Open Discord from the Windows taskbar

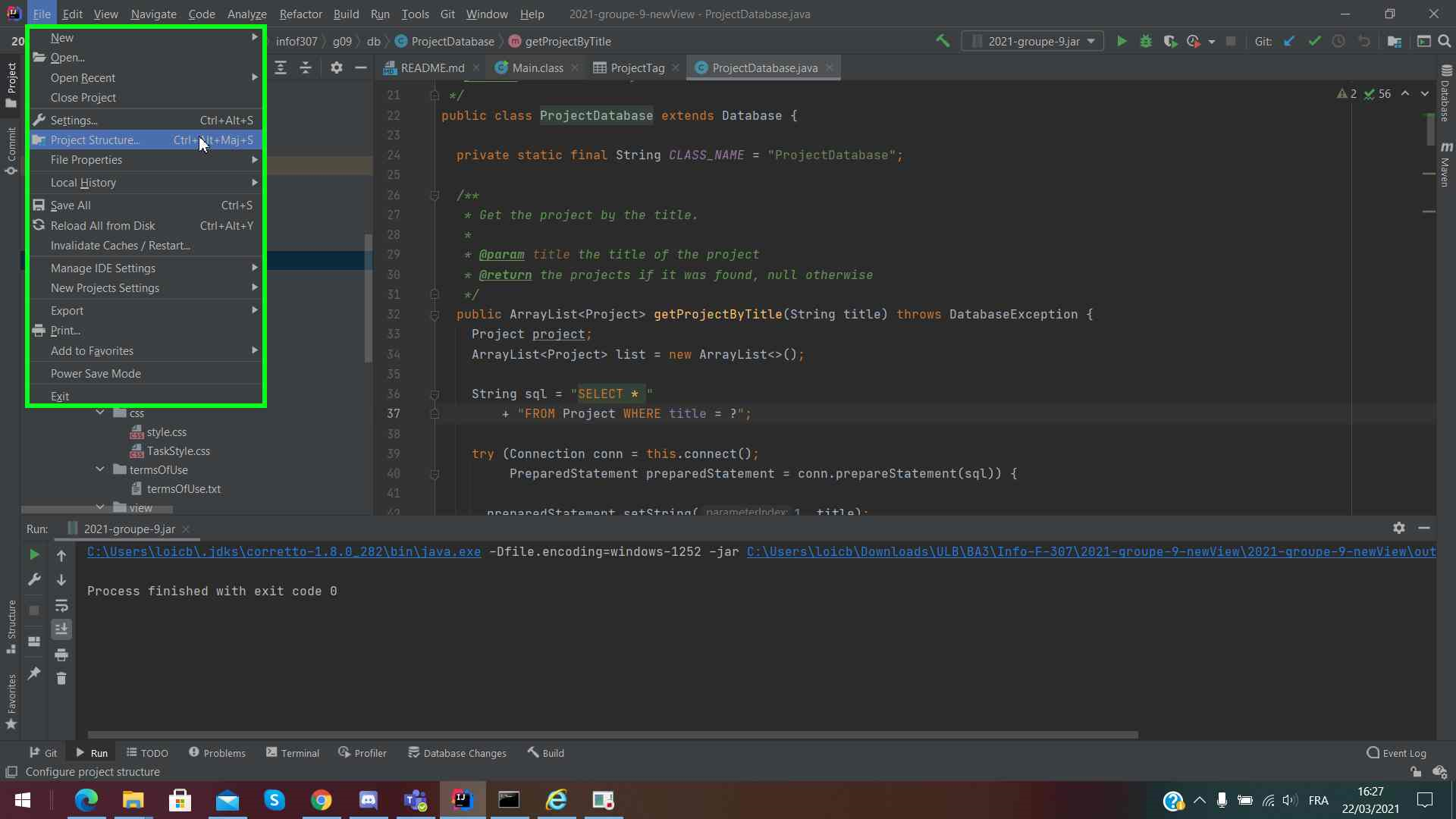click(369, 800)
